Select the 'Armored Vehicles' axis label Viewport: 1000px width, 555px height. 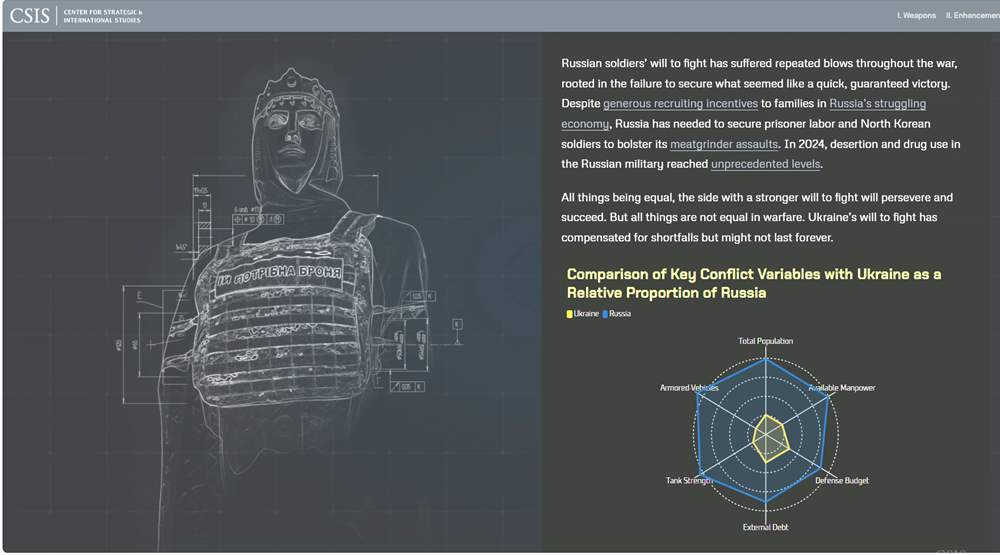point(689,388)
